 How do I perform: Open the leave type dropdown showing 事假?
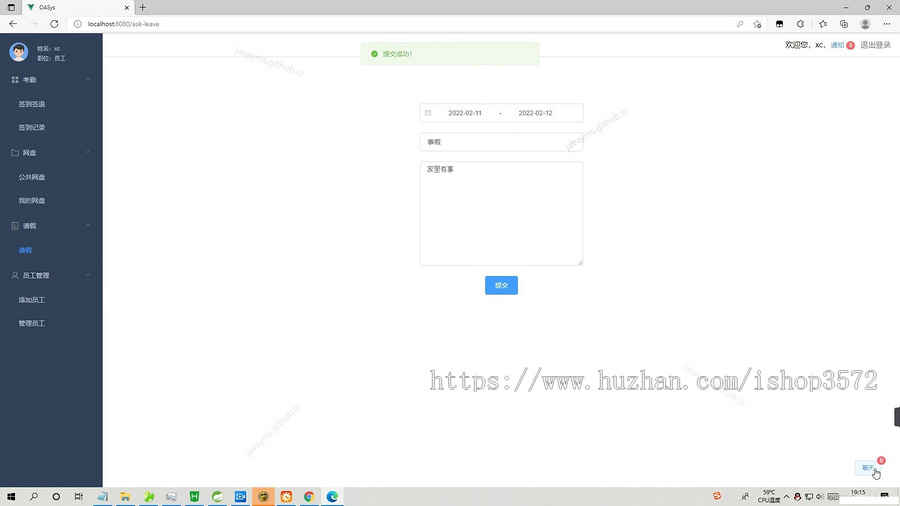point(501,142)
